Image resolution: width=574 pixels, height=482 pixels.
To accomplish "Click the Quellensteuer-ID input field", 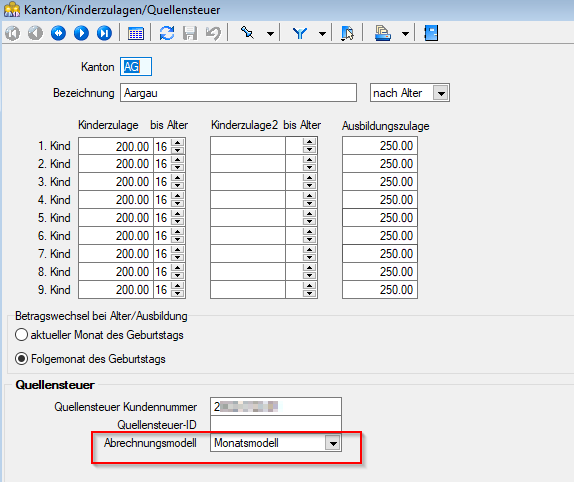I will 276,425.
